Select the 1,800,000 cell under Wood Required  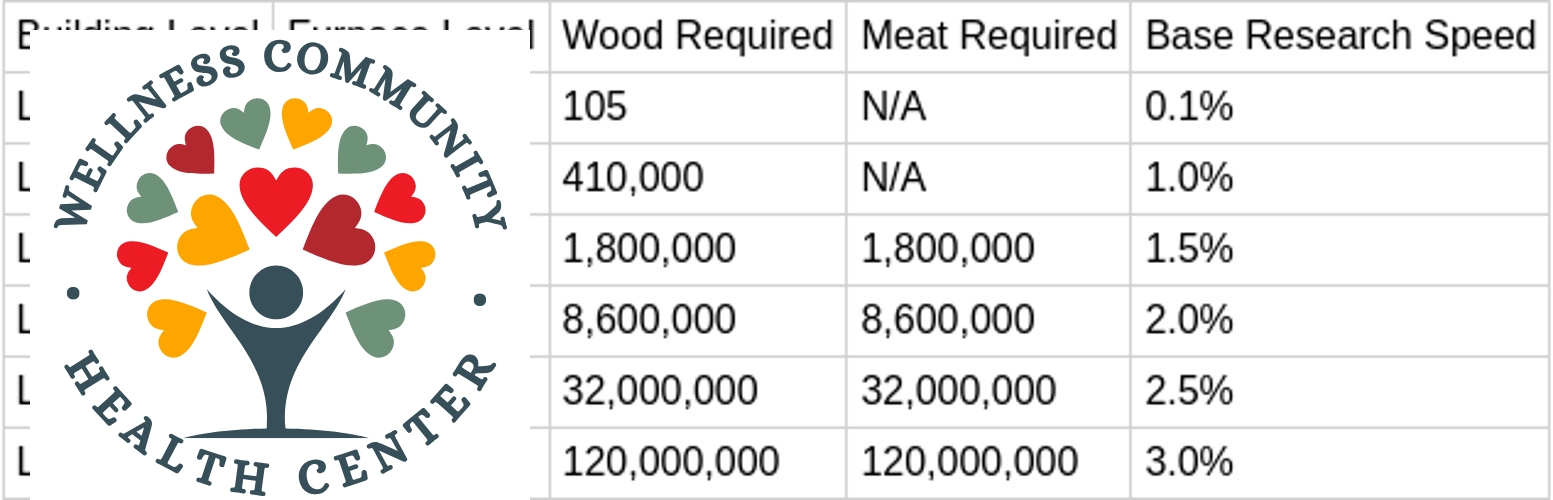tap(697, 249)
